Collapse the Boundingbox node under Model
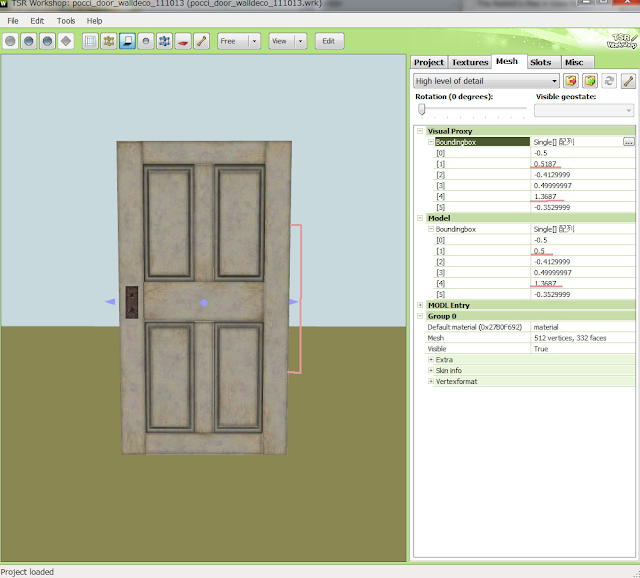This screenshot has width=640, height=578. click(x=431, y=229)
